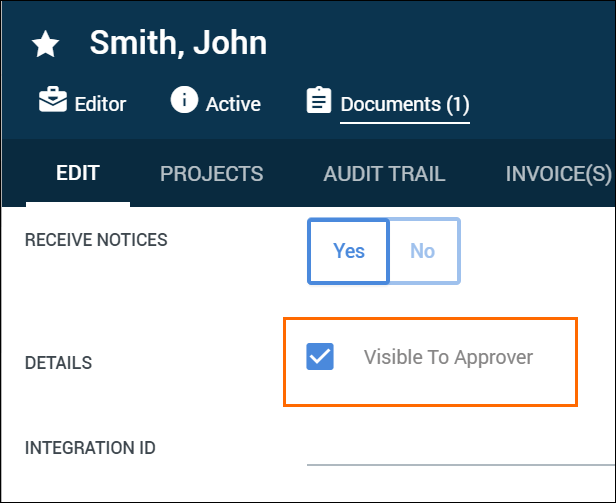Click the briefcase Editor icon

(53, 100)
